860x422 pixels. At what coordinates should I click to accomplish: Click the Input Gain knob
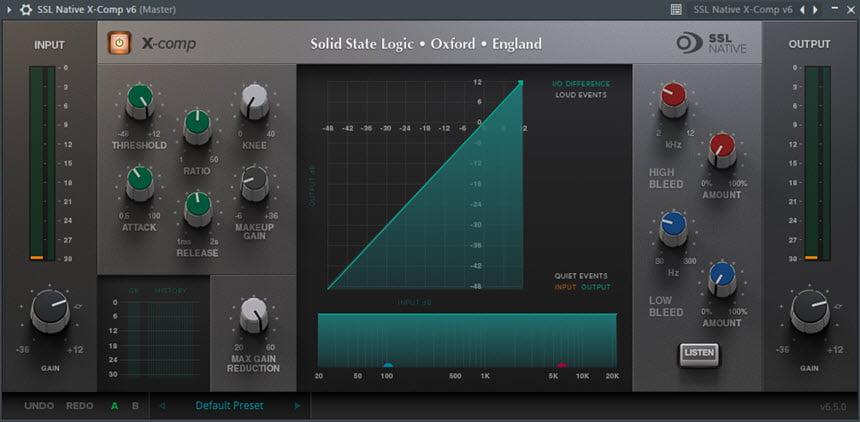click(x=50, y=312)
